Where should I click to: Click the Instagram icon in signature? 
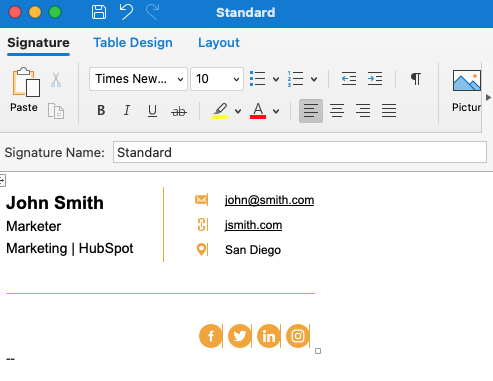click(x=298, y=336)
